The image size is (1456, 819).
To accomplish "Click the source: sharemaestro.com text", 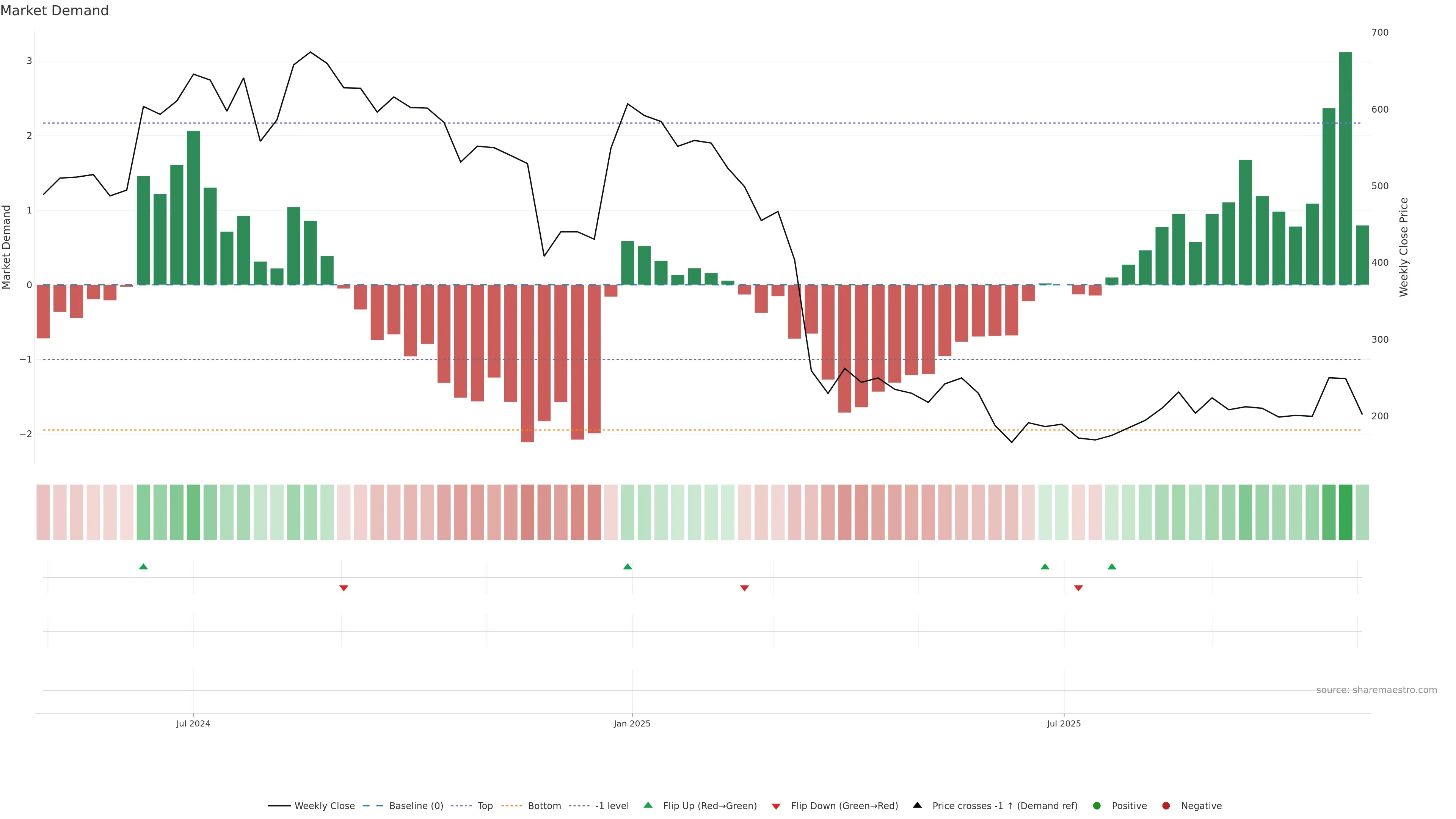I will click(1376, 690).
